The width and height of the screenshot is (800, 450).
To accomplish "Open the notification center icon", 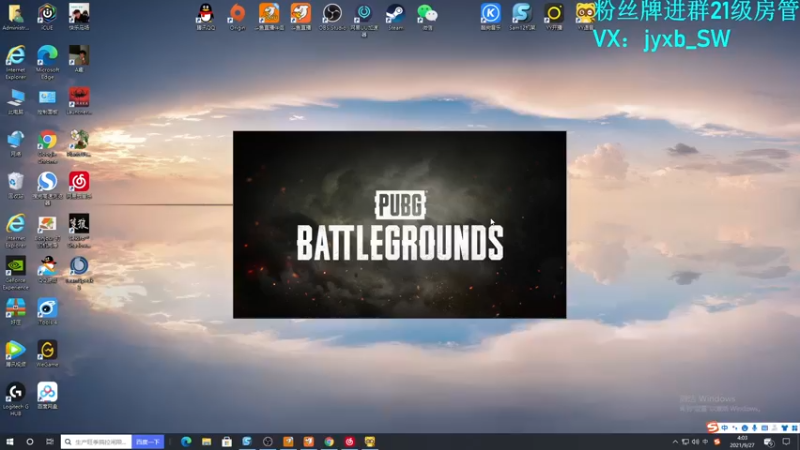I will coord(787,442).
